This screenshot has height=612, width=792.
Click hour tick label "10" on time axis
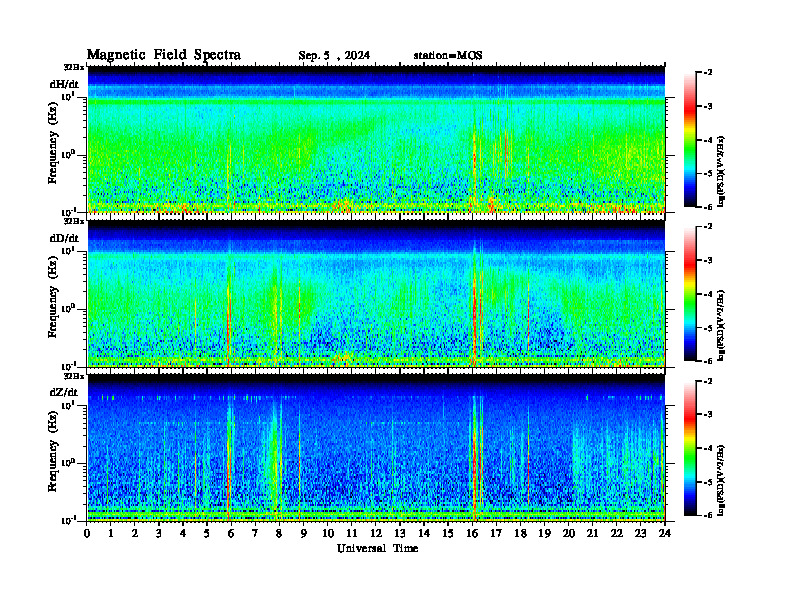(x=328, y=533)
